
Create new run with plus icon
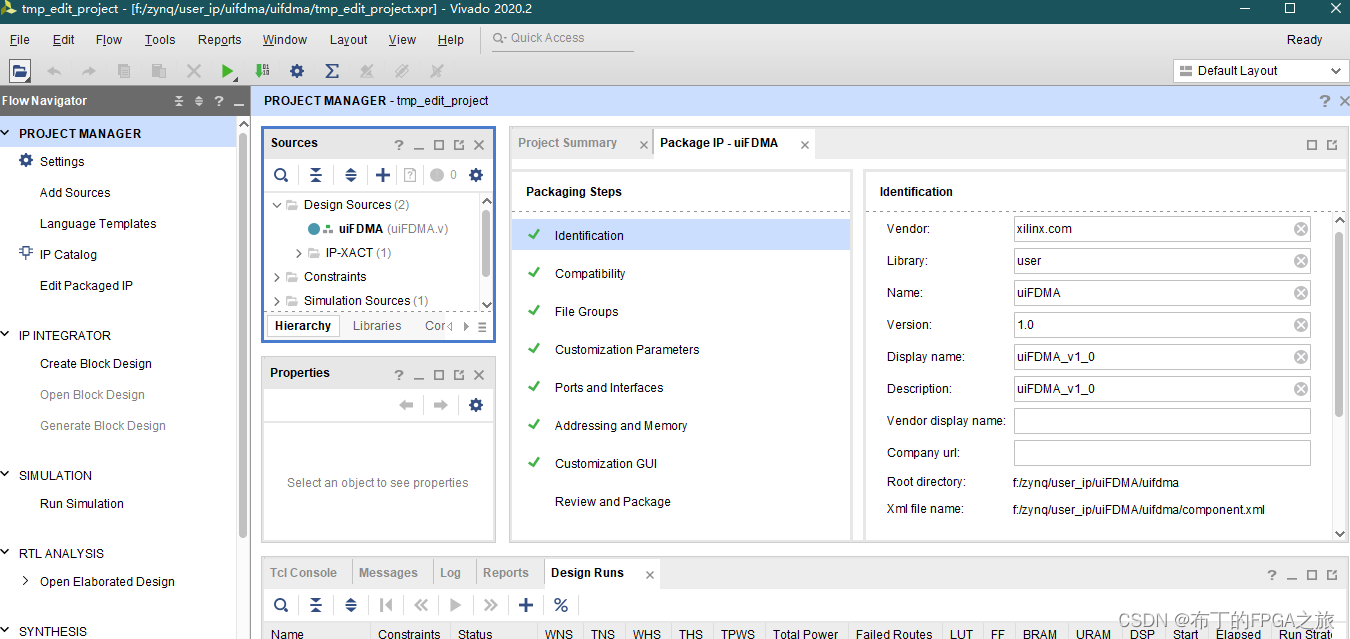pyautogui.click(x=526, y=605)
